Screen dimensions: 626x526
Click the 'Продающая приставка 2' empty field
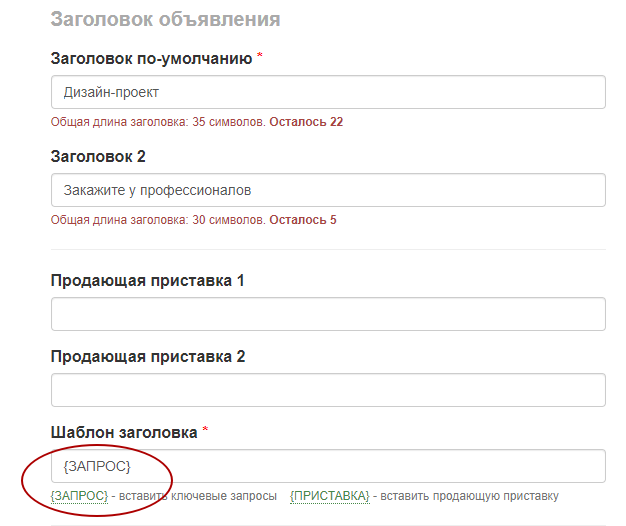[328, 390]
